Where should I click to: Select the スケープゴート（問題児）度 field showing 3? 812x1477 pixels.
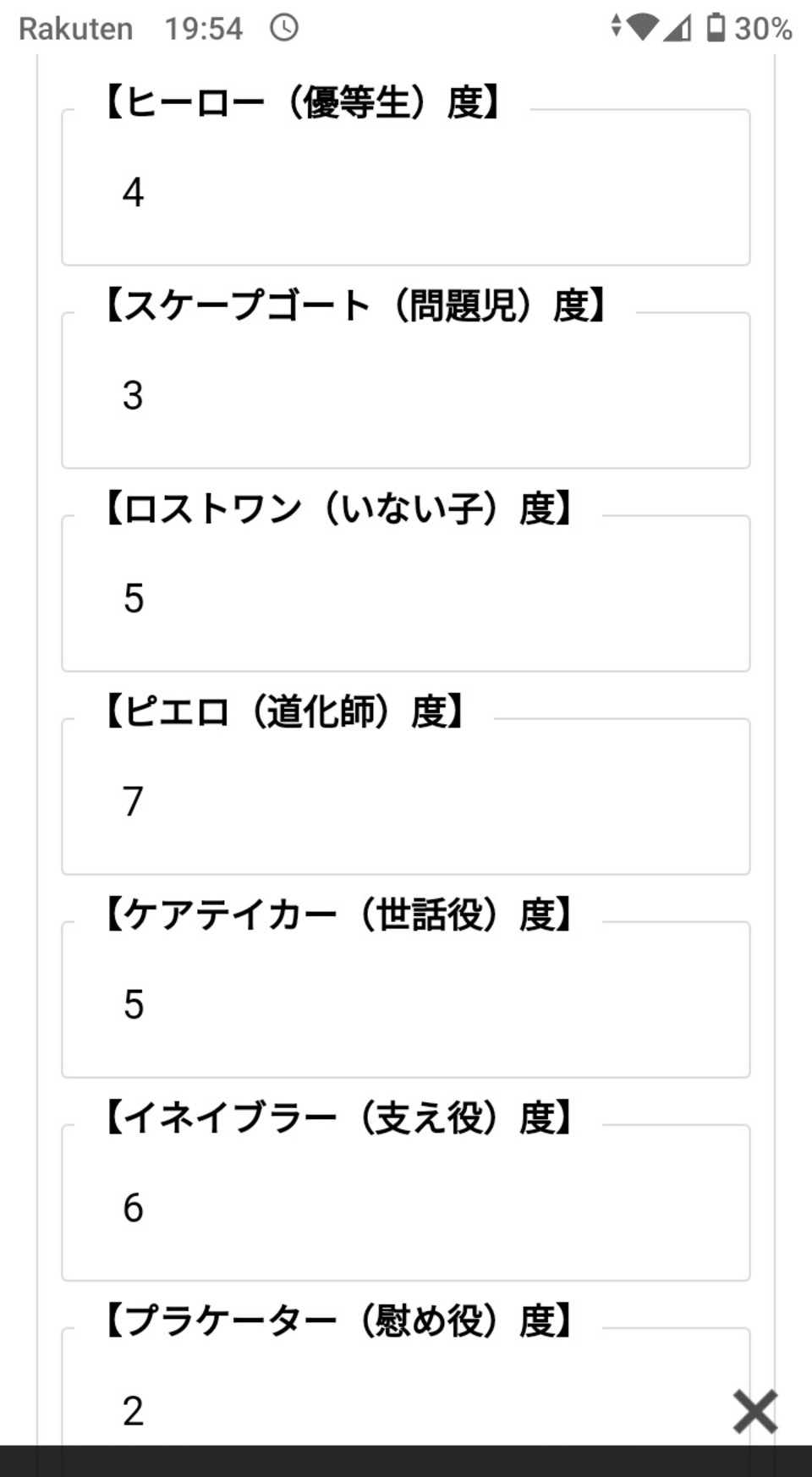tap(406, 391)
